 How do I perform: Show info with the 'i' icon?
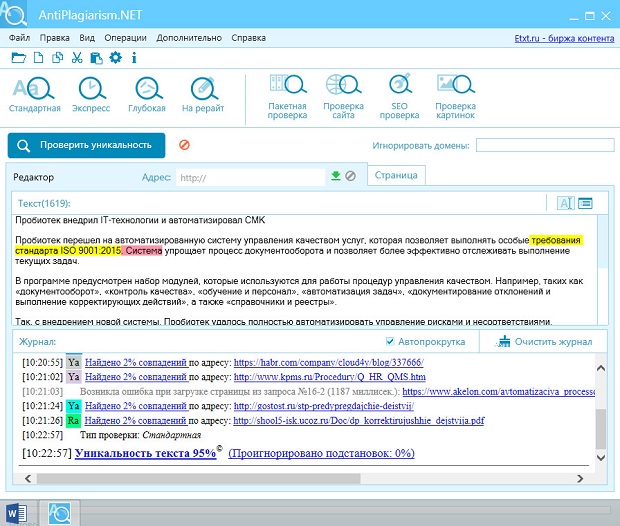pyautogui.click(x=134, y=58)
